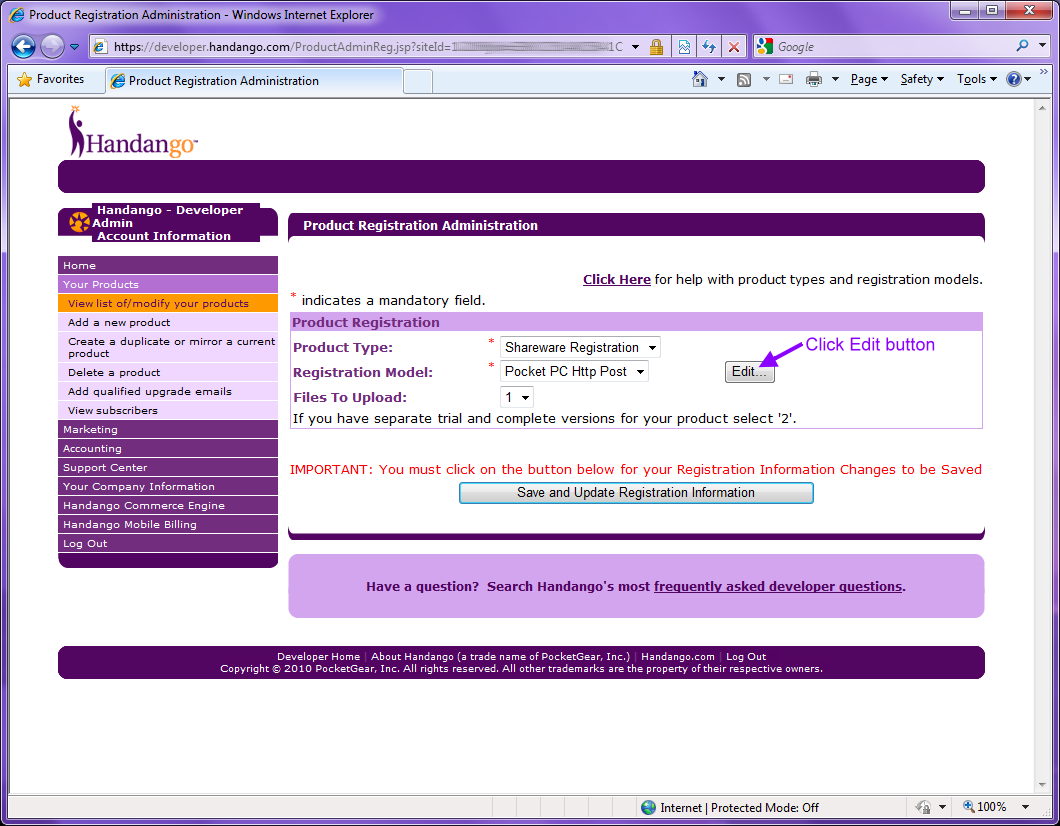Open the Home button dropdown arrow
Screen dimensions: 1060x826
click(x=721, y=79)
